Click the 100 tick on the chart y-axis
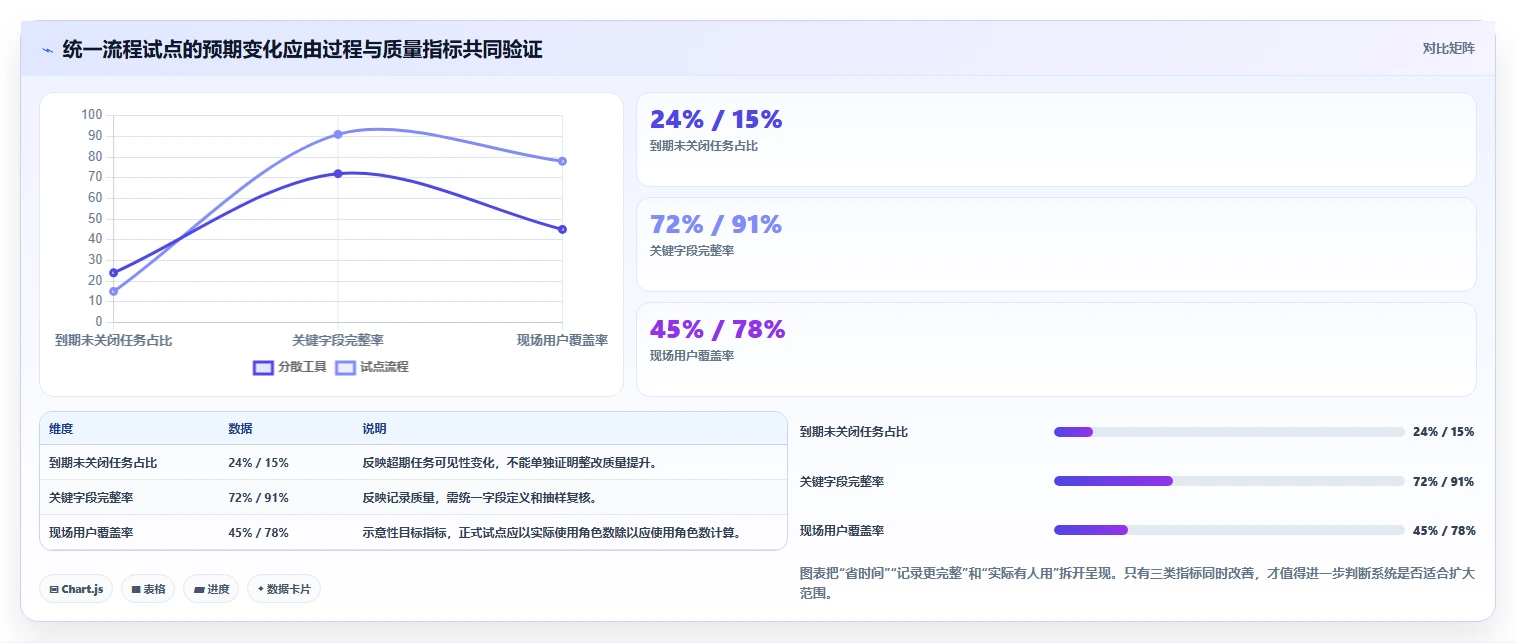1516x643 pixels. [92, 115]
